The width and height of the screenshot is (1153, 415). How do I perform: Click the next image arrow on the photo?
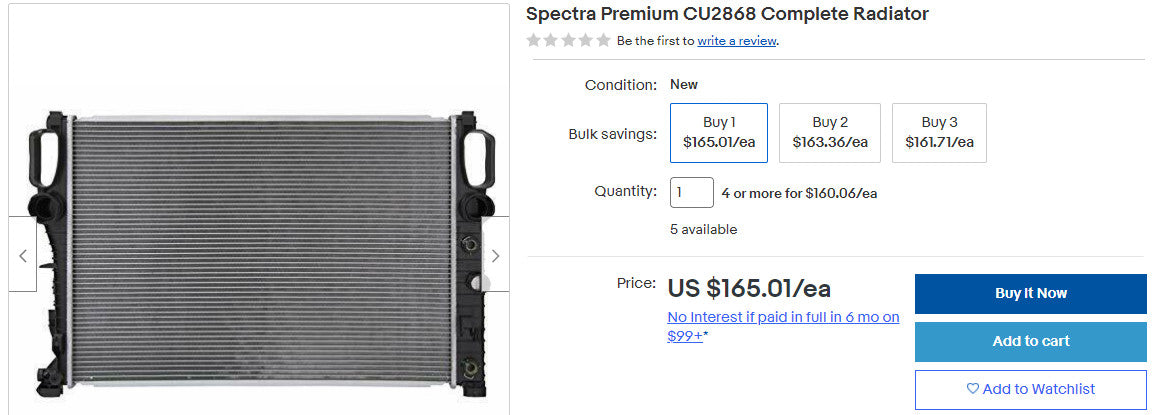point(495,255)
